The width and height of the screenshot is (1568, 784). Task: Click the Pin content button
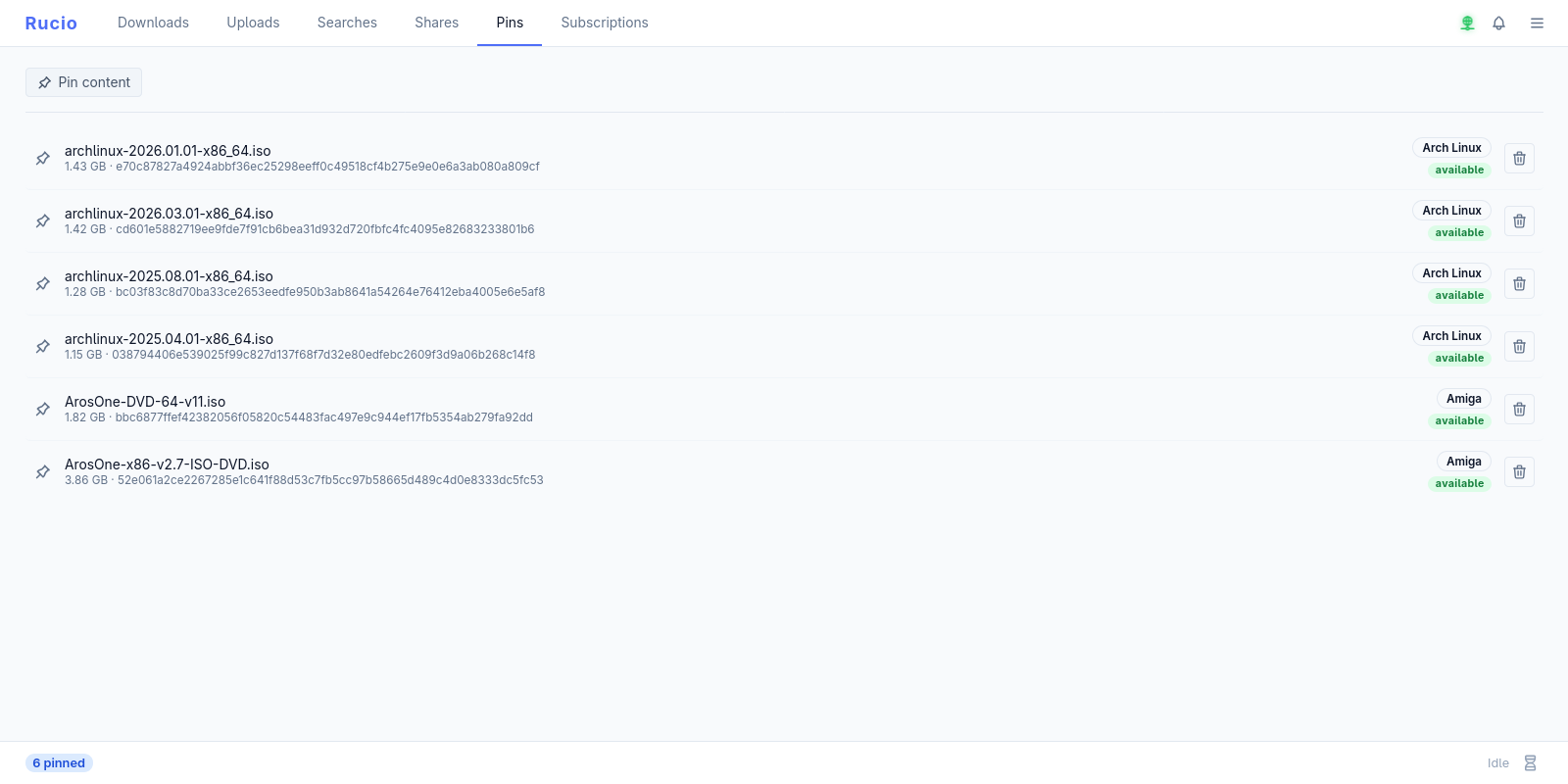(83, 82)
